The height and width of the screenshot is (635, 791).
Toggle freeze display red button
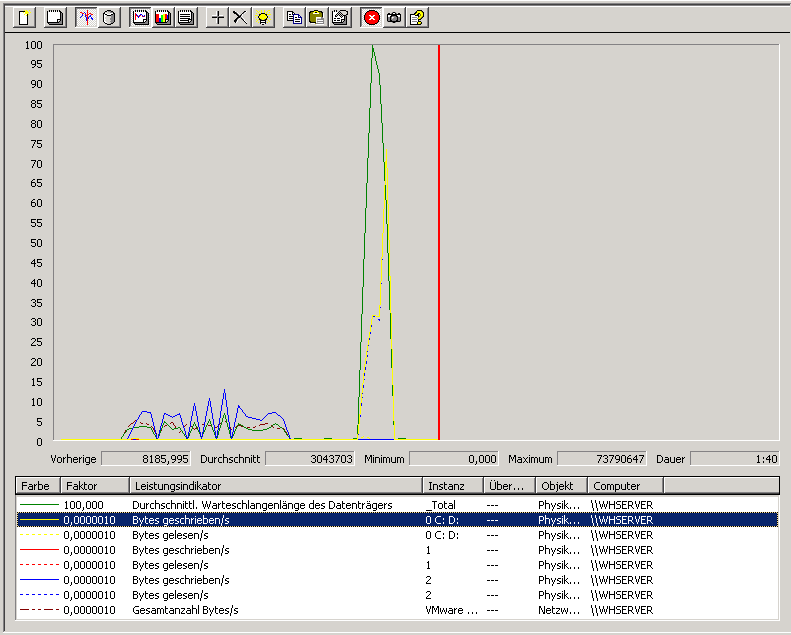[371, 18]
